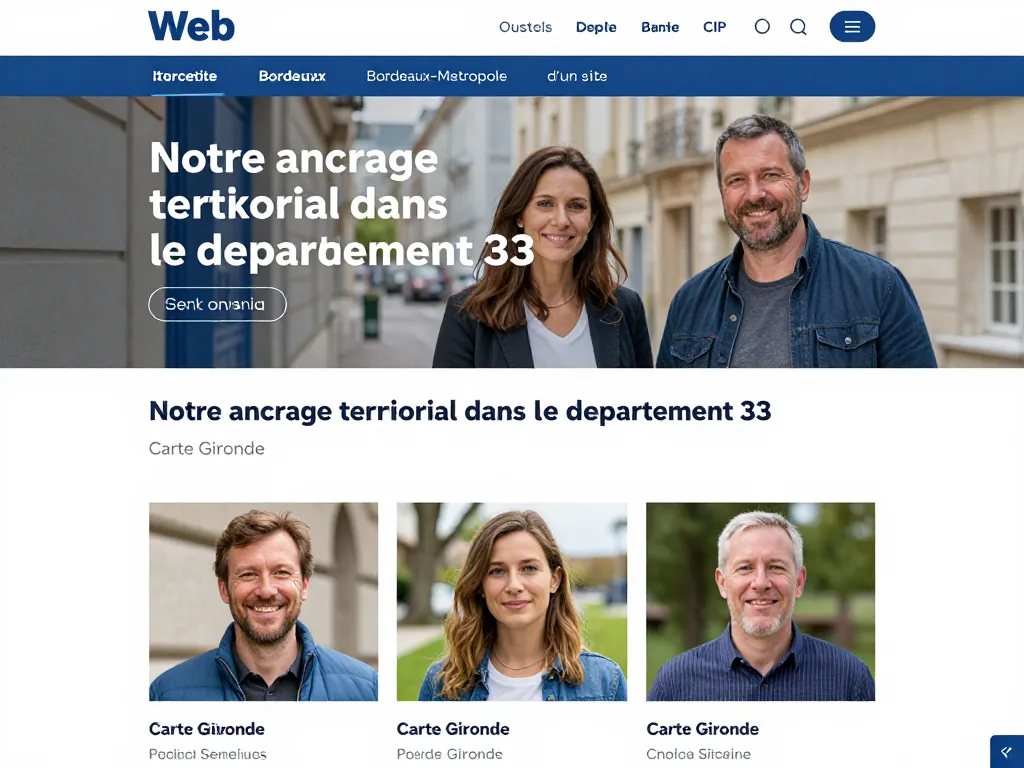This screenshot has width=1024, height=768.
Task: Click the Web logo
Action: tap(191, 26)
